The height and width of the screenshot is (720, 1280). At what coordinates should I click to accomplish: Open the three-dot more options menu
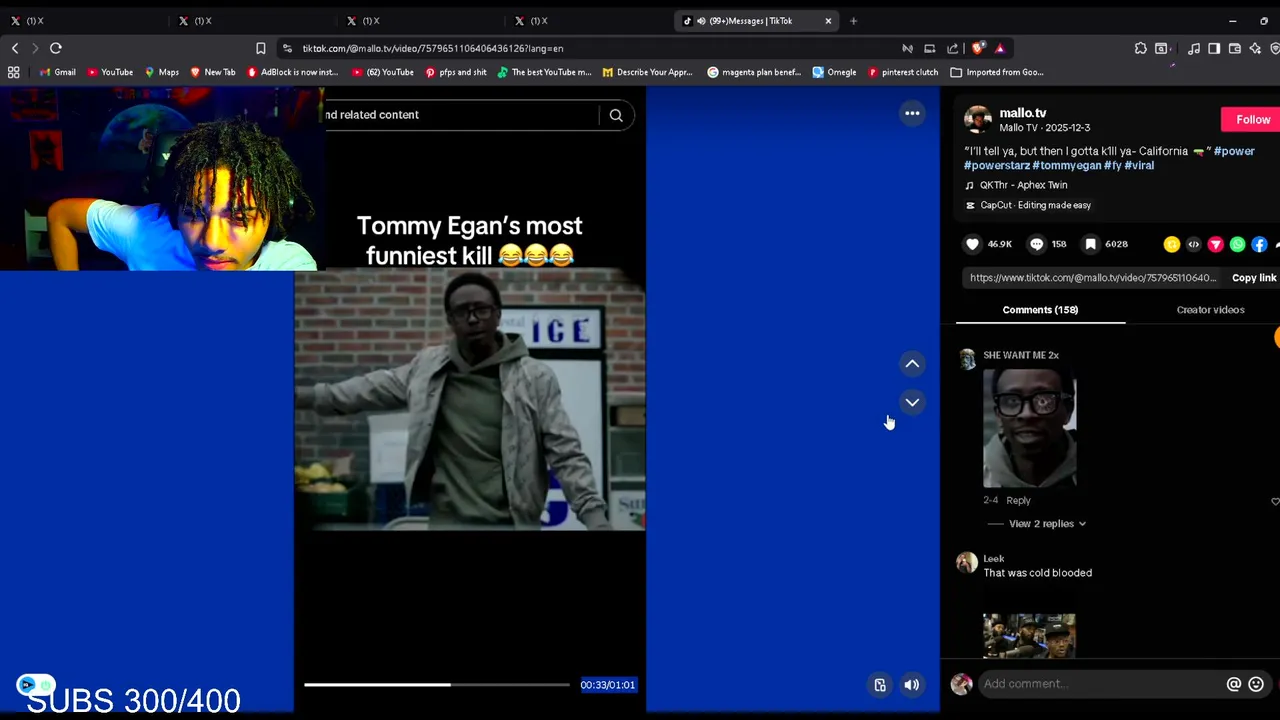[x=912, y=114]
